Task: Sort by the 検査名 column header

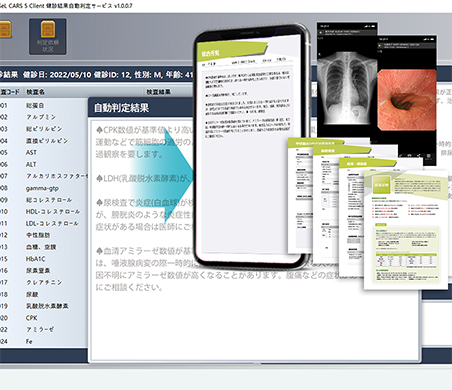Action: click(35, 92)
